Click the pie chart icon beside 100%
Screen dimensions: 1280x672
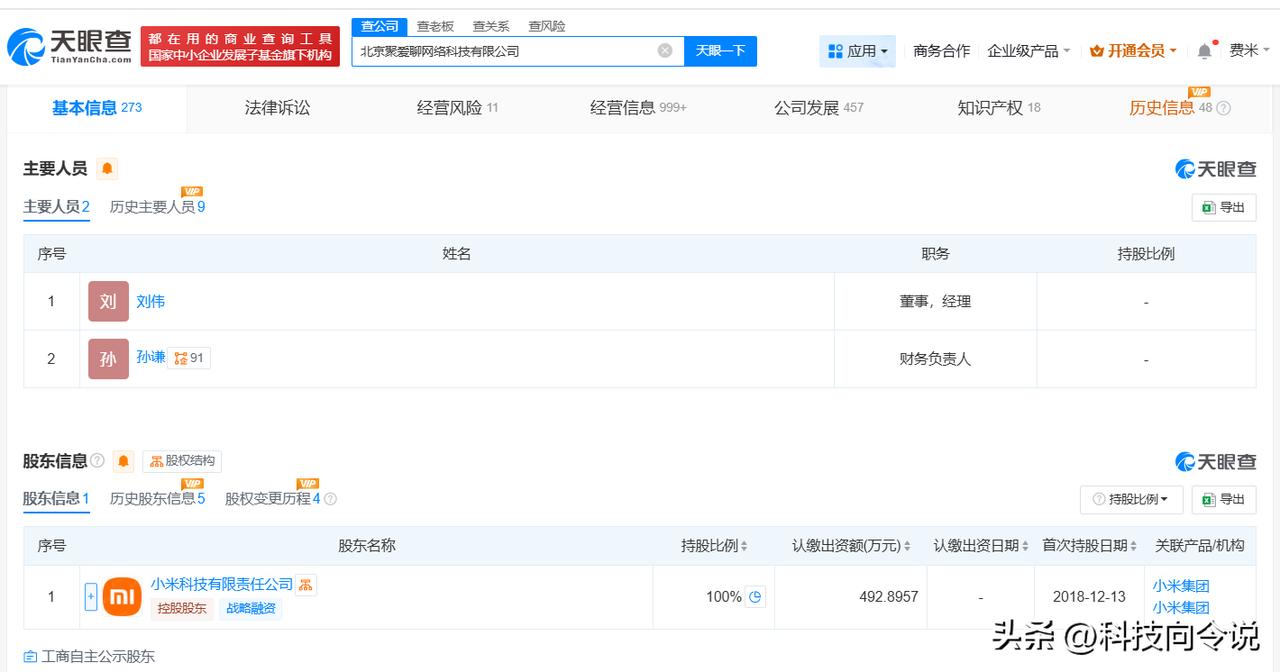(x=756, y=597)
